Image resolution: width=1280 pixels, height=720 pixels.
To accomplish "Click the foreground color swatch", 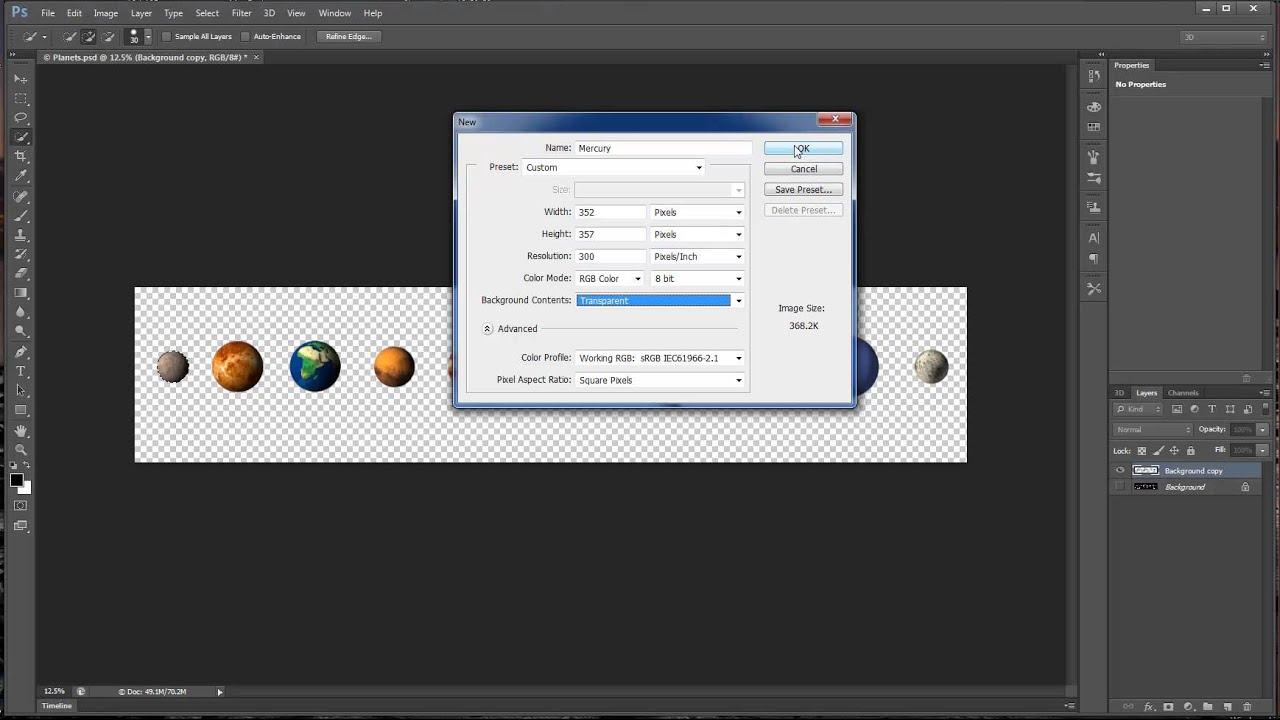I will (x=17, y=480).
